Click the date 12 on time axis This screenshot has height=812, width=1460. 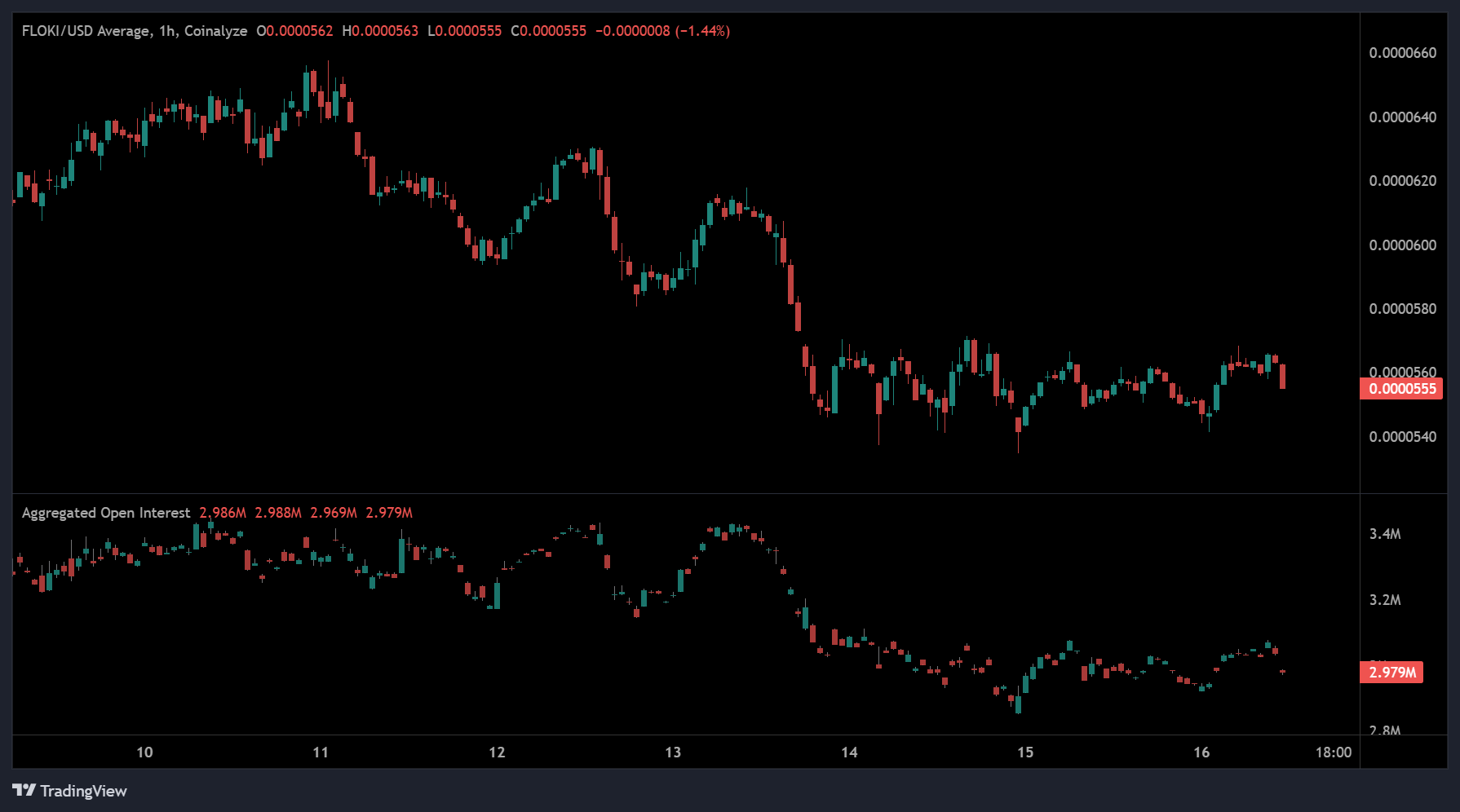[497, 752]
